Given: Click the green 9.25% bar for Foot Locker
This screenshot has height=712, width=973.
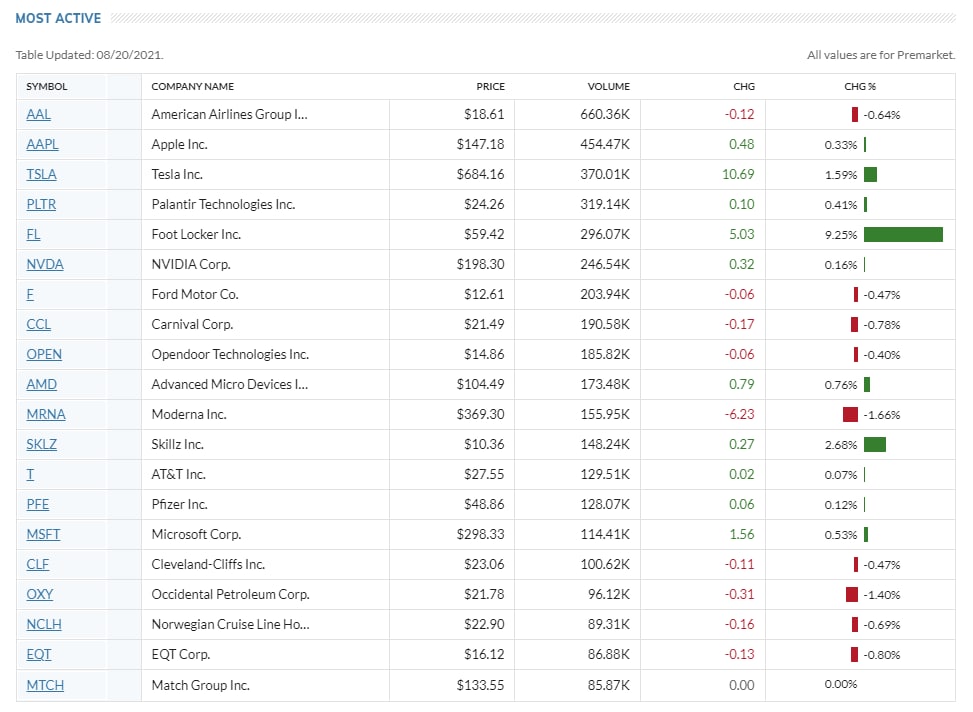Looking at the screenshot, I should [903, 234].
